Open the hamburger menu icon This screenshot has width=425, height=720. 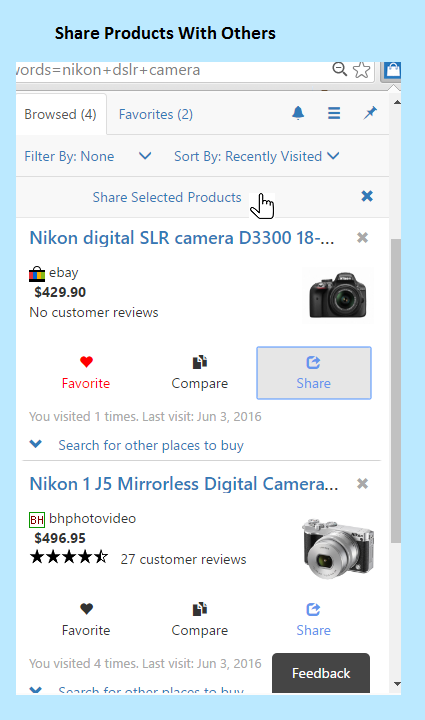pos(334,113)
